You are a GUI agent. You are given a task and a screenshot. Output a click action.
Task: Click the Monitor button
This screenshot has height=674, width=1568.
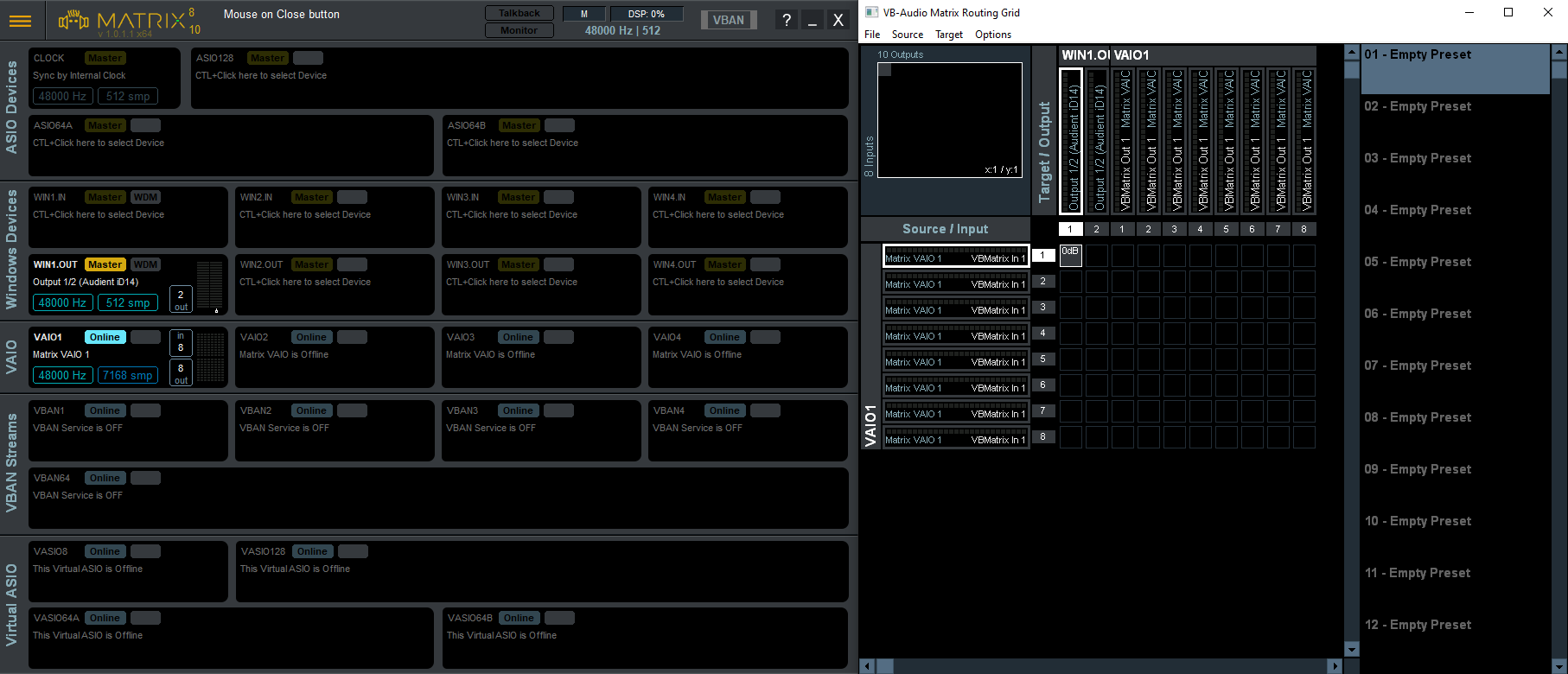click(x=519, y=30)
